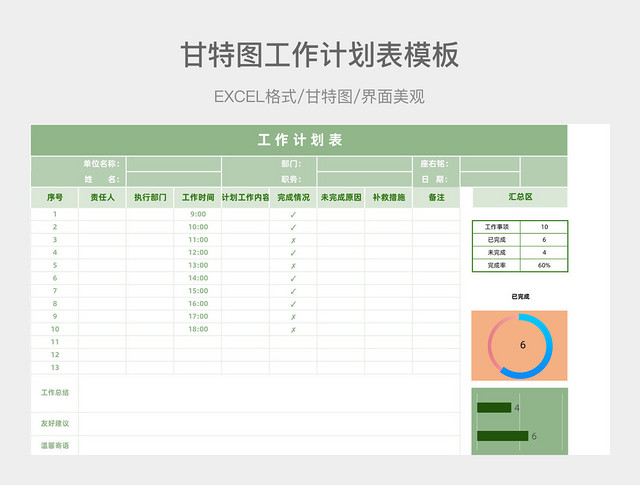This screenshot has height=485, width=640.
Task: Select the 18:00 time cell
Action: point(198,329)
